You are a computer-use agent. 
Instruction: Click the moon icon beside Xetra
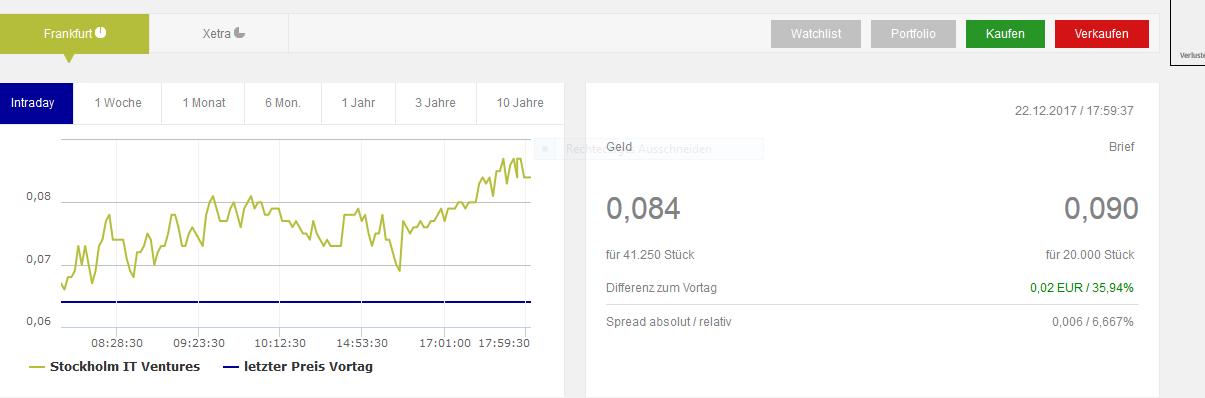click(x=239, y=33)
